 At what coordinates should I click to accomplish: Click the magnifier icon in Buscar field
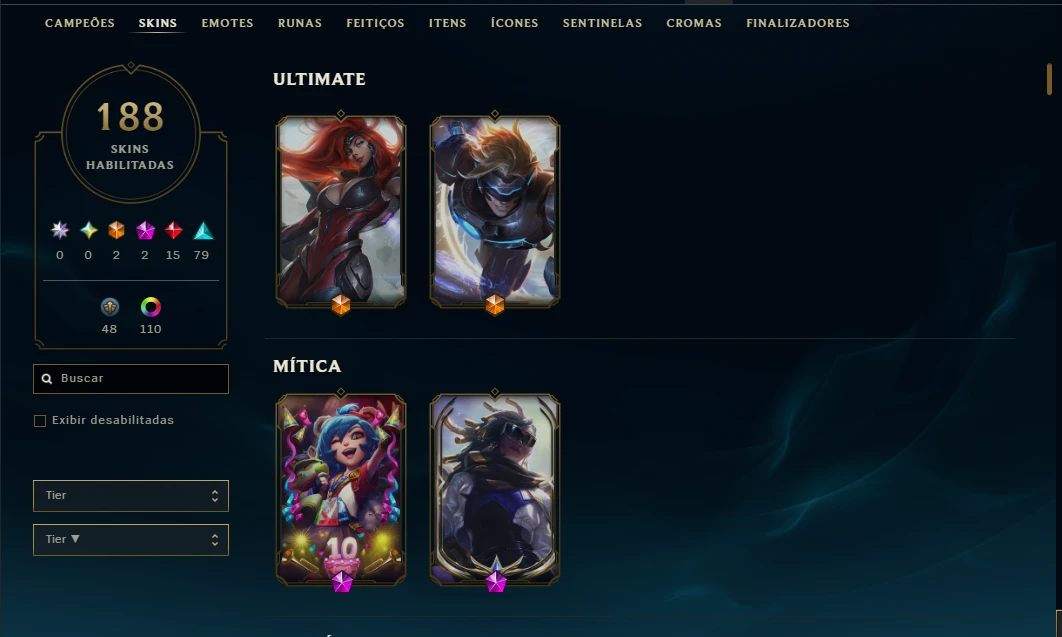(x=47, y=379)
